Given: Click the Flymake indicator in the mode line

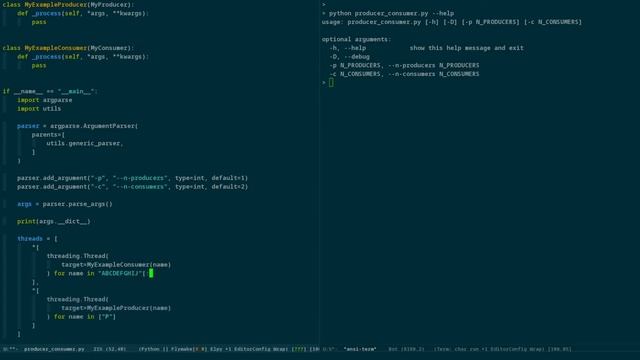Looking at the screenshot, I should [x=189, y=349].
